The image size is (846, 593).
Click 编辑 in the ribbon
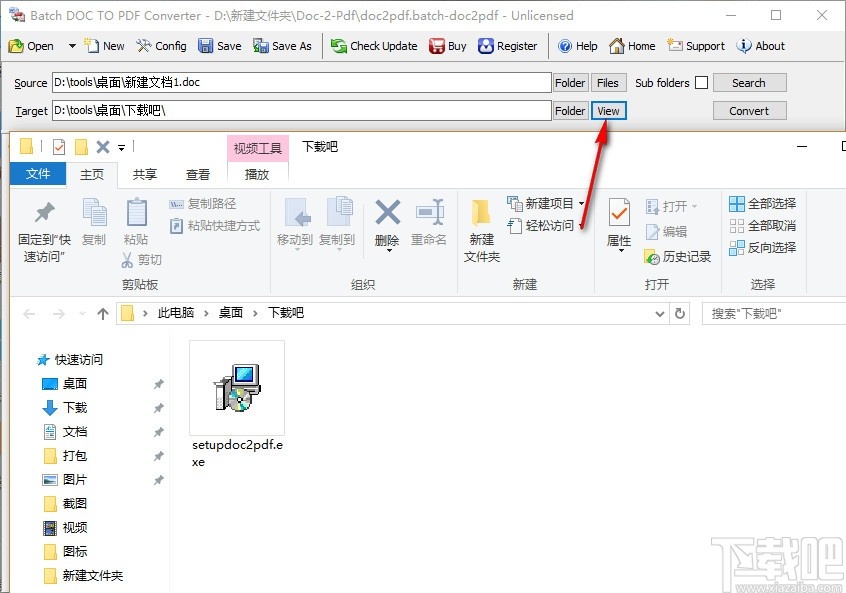[x=666, y=231]
